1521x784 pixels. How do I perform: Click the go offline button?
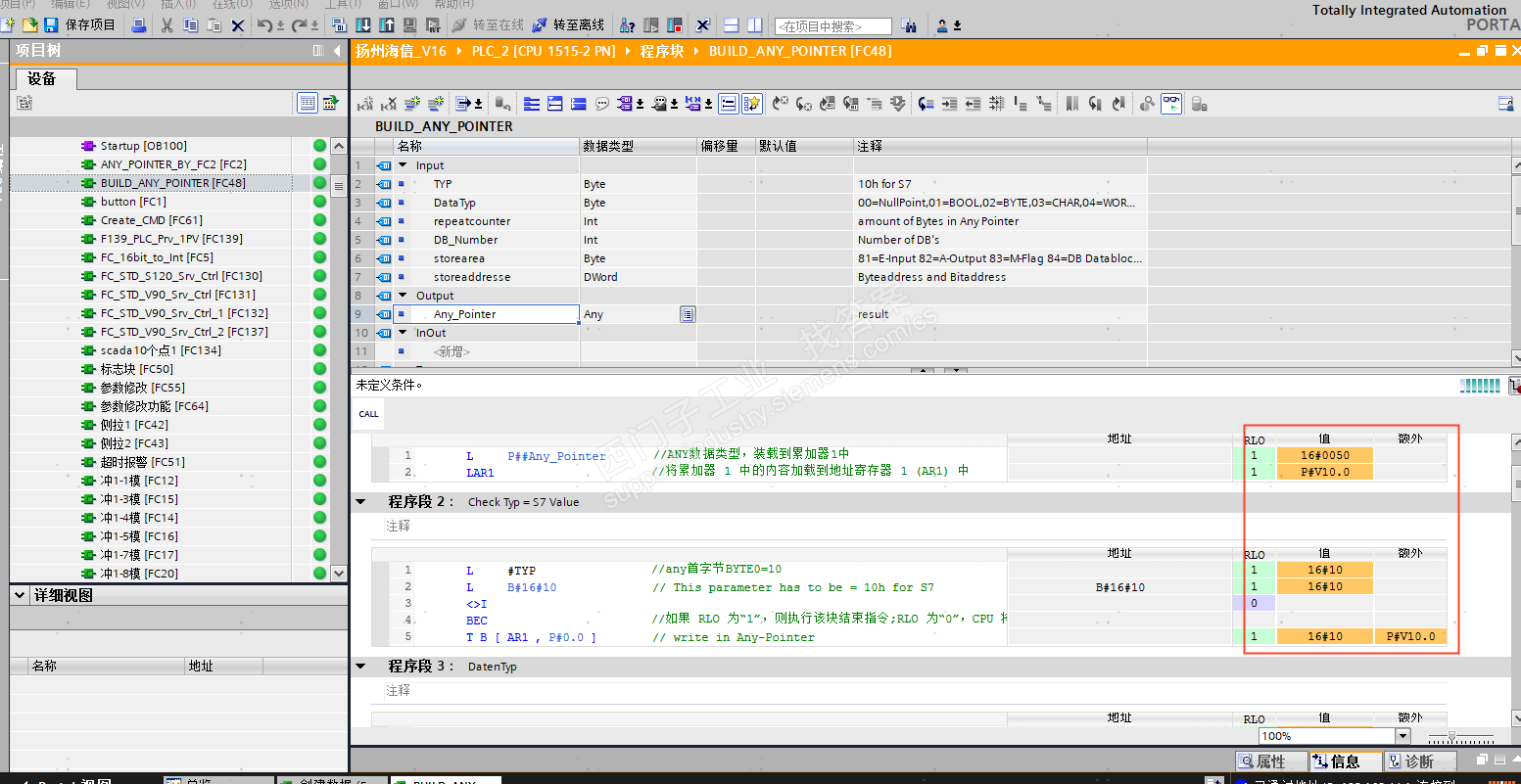point(570,24)
